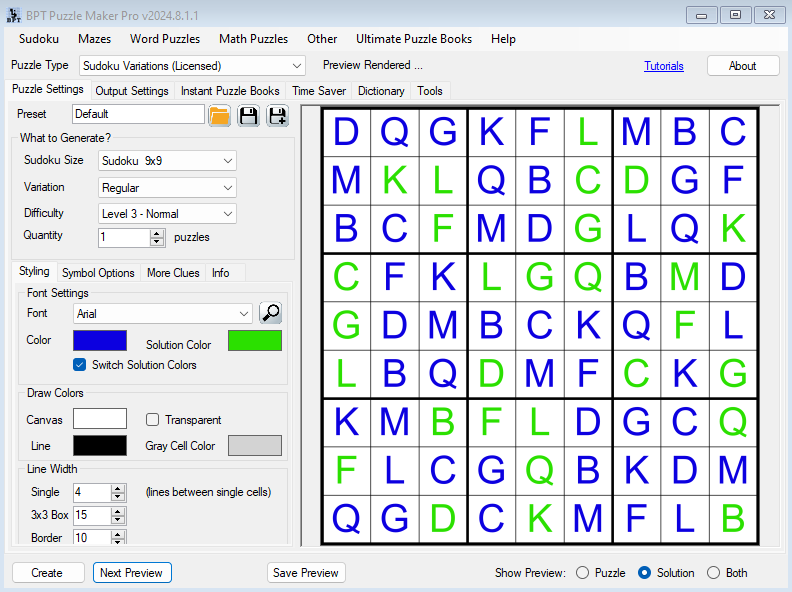This screenshot has height=592, width=792.
Task: Select the Puzzle Settings tab
Action: click(x=47, y=89)
